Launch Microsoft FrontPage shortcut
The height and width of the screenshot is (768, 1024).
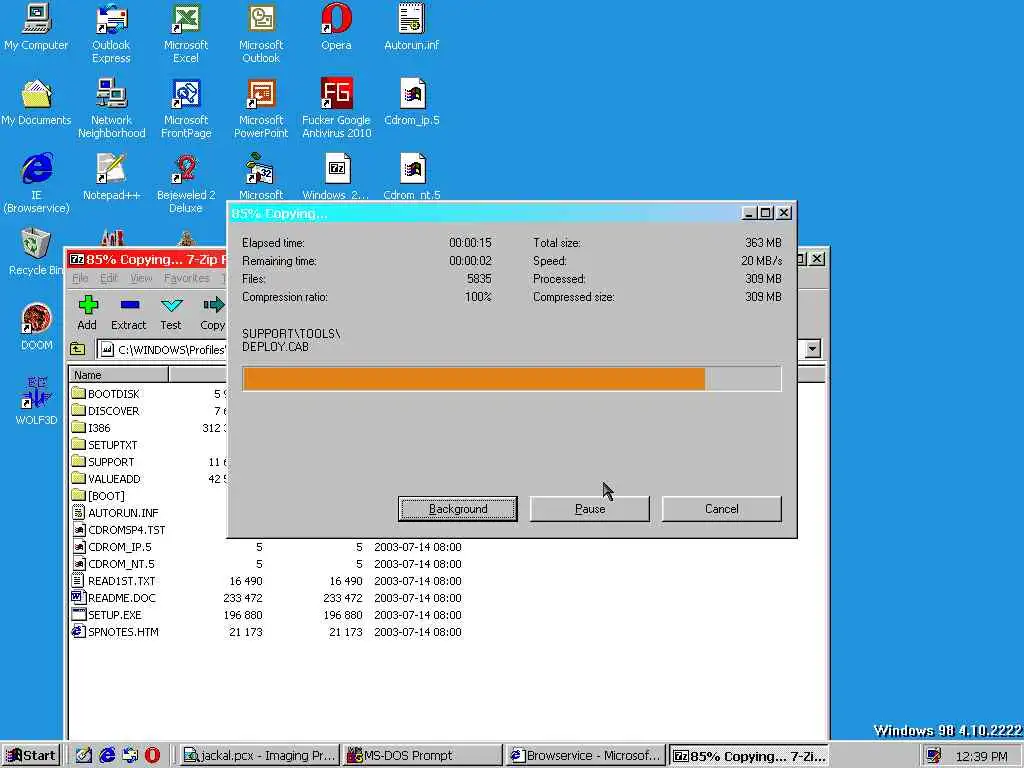tap(186, 108)
